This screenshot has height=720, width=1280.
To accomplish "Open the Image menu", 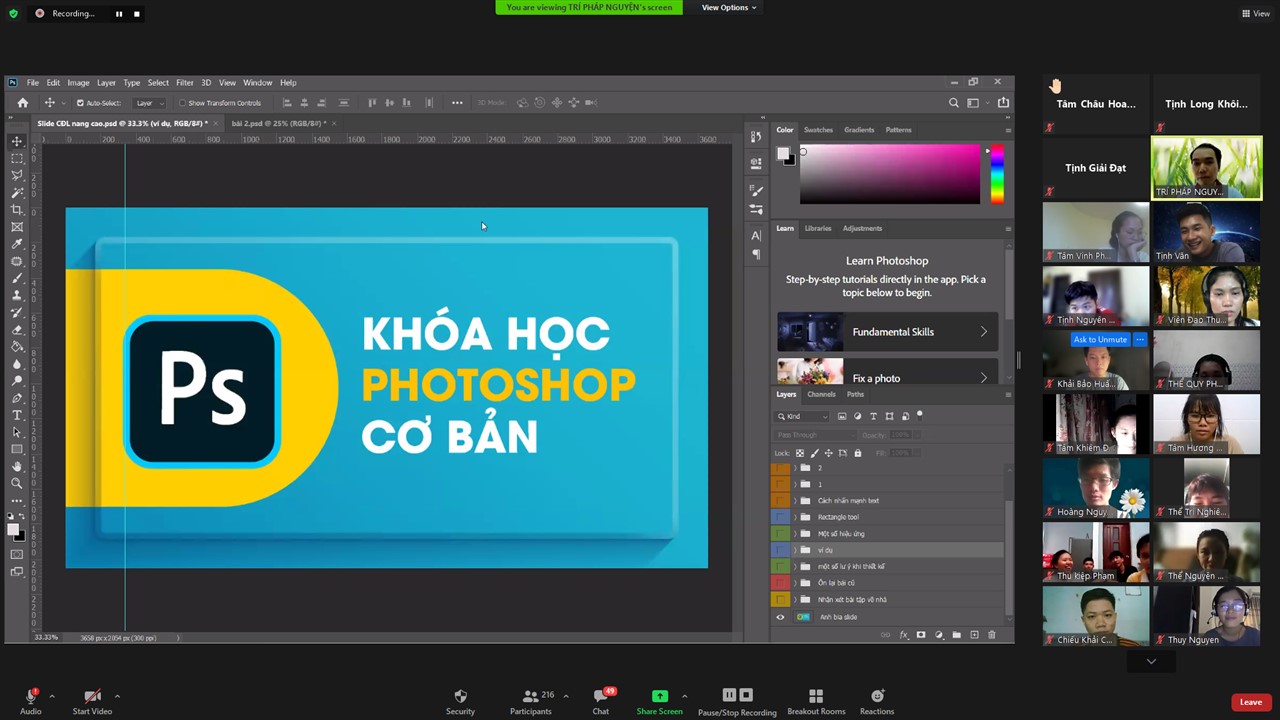I will pos(78,83).
